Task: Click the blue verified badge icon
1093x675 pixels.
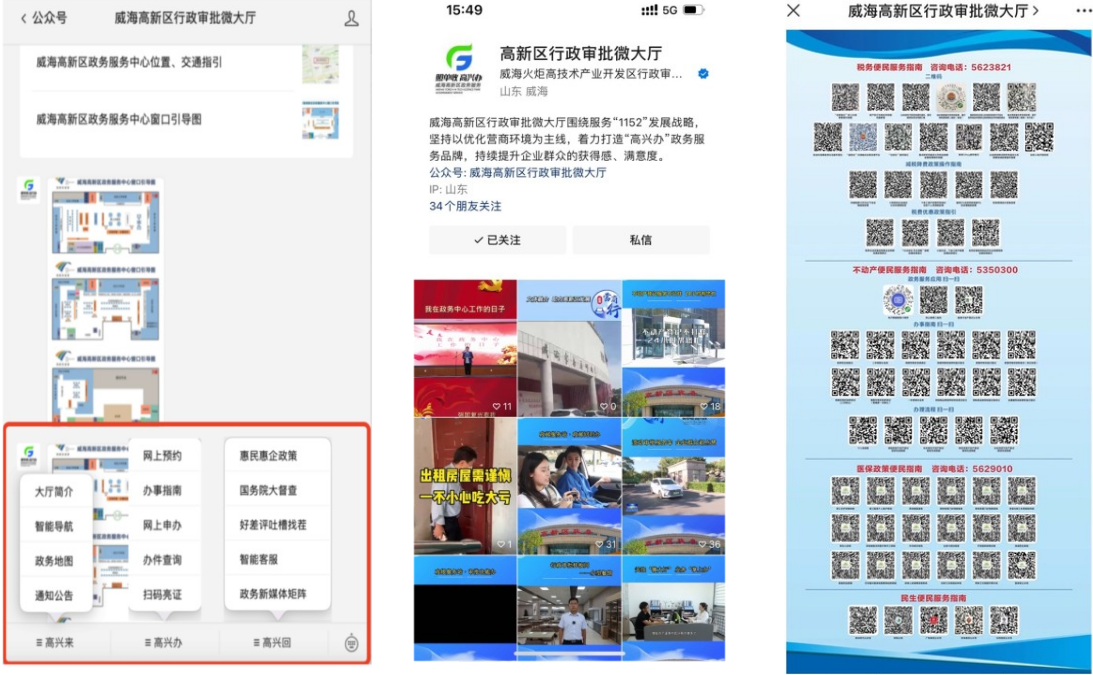Action: click(703, 74)
